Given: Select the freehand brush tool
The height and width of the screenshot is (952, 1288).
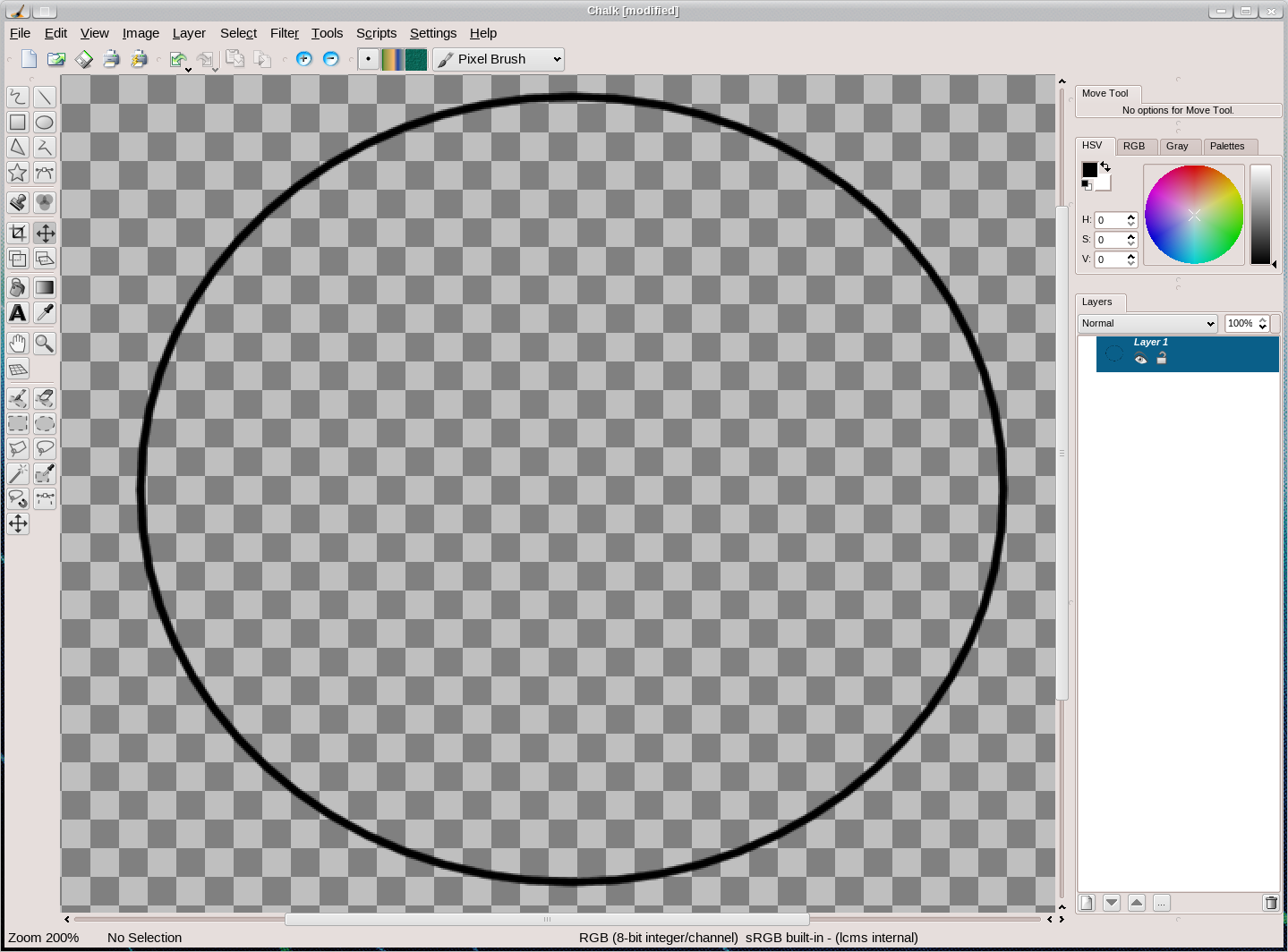Looking at the screenshot, I should pyautogui.click(x=18, y=97).
